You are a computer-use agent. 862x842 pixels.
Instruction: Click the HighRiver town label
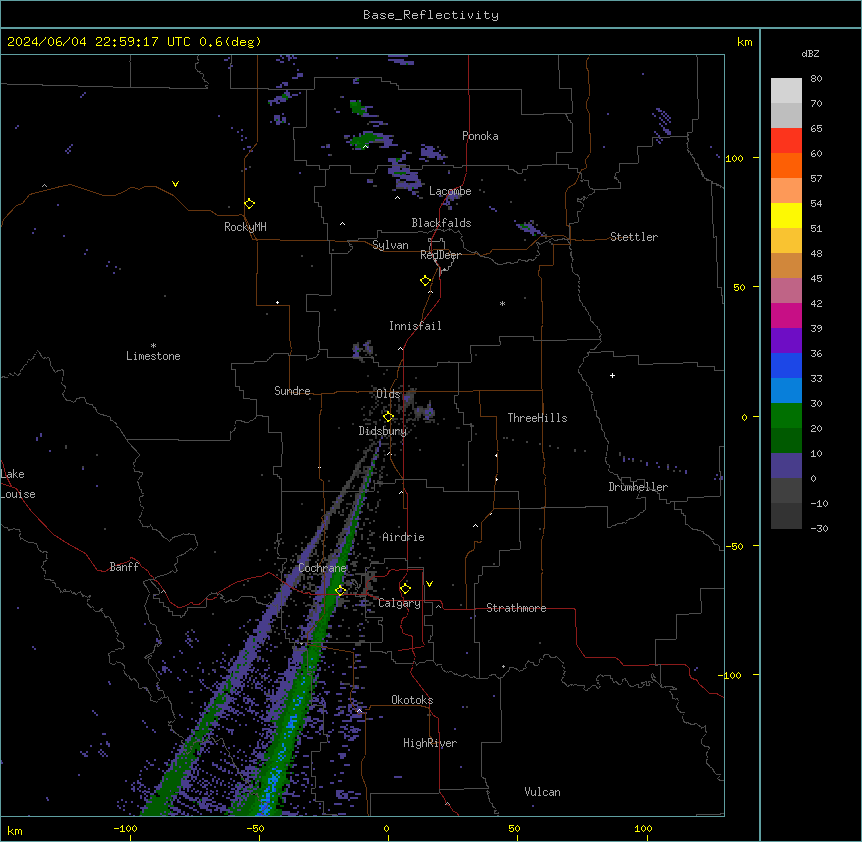click(430, 743)
